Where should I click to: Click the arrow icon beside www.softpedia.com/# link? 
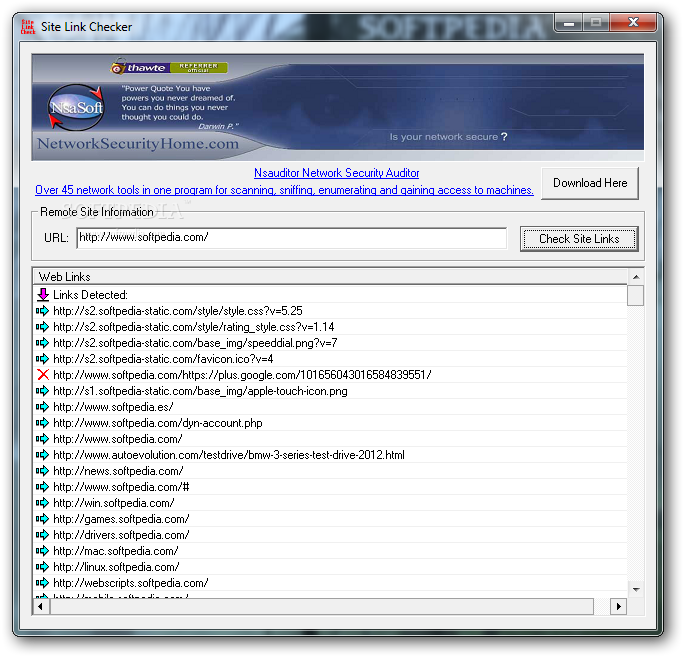coord(42,487)
